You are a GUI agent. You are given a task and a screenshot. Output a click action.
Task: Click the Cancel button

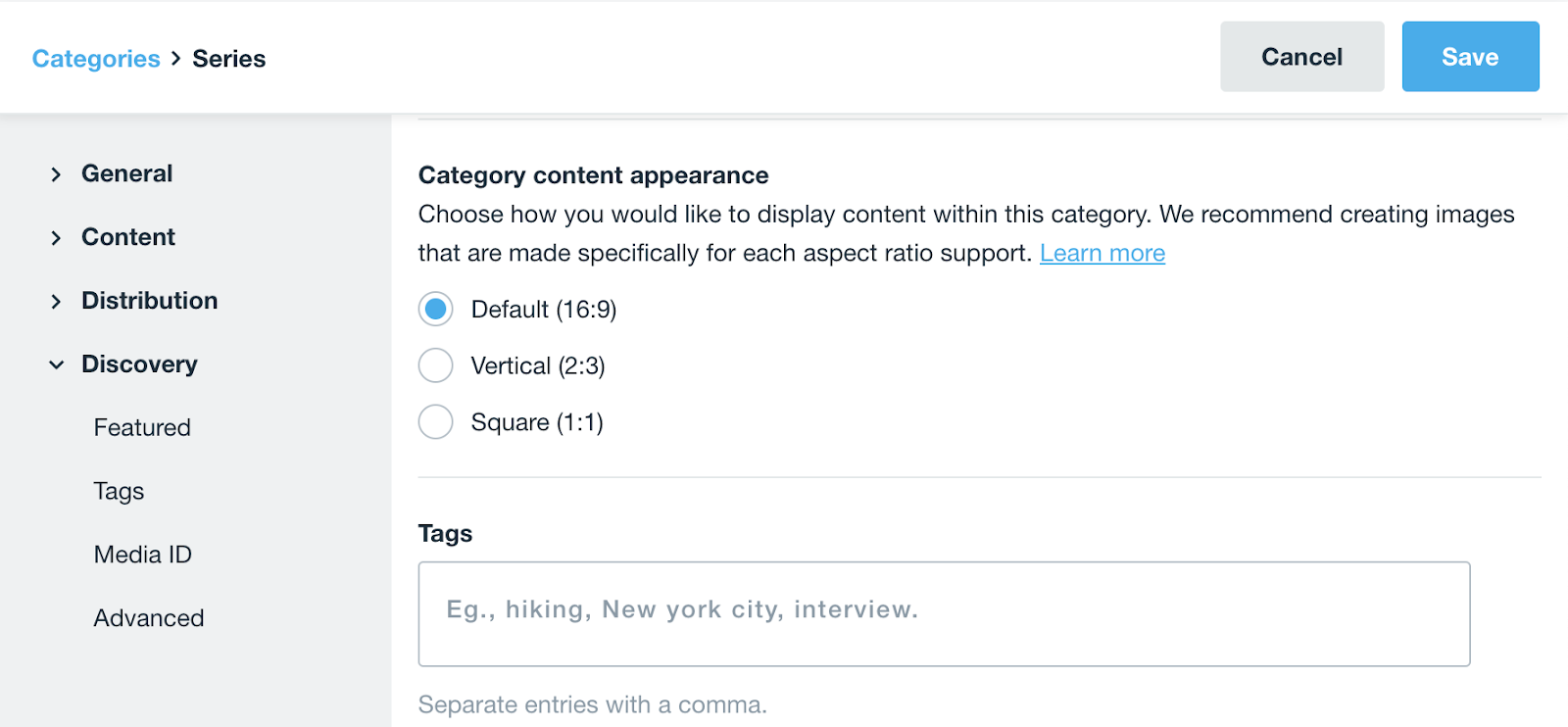[x=1301, y=57]
